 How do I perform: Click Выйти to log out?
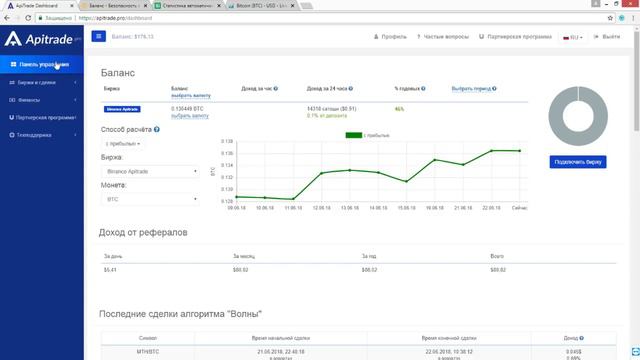click(607, 37)
